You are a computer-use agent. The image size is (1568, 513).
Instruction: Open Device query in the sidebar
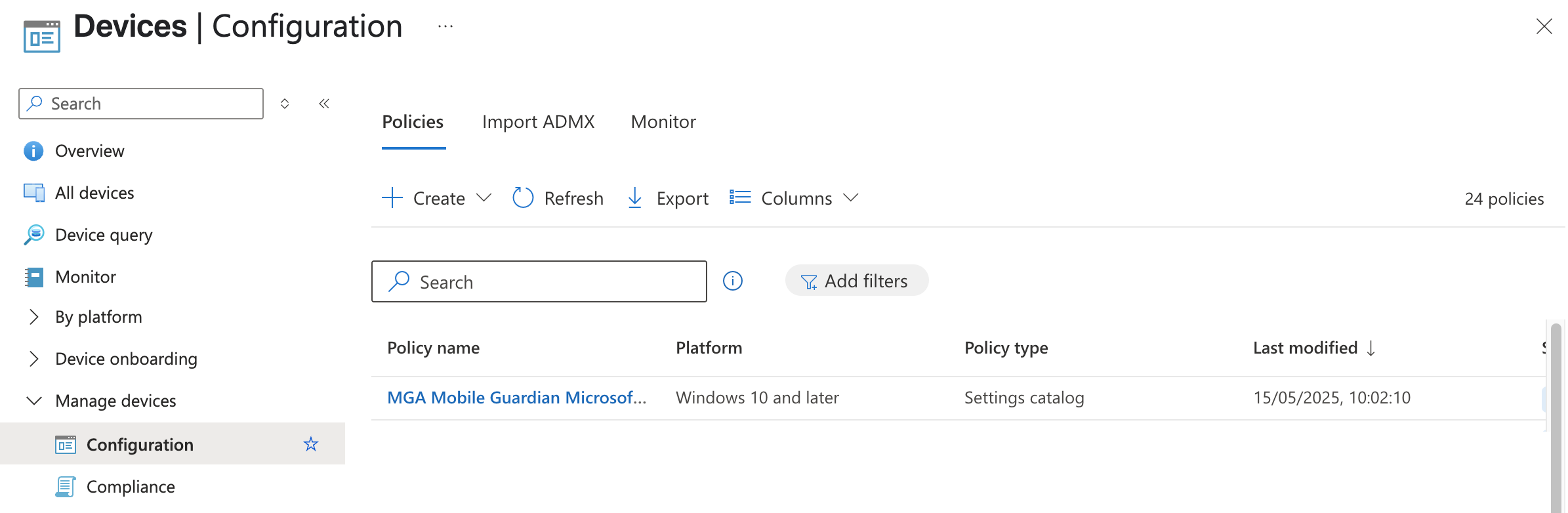pos(104,235)
